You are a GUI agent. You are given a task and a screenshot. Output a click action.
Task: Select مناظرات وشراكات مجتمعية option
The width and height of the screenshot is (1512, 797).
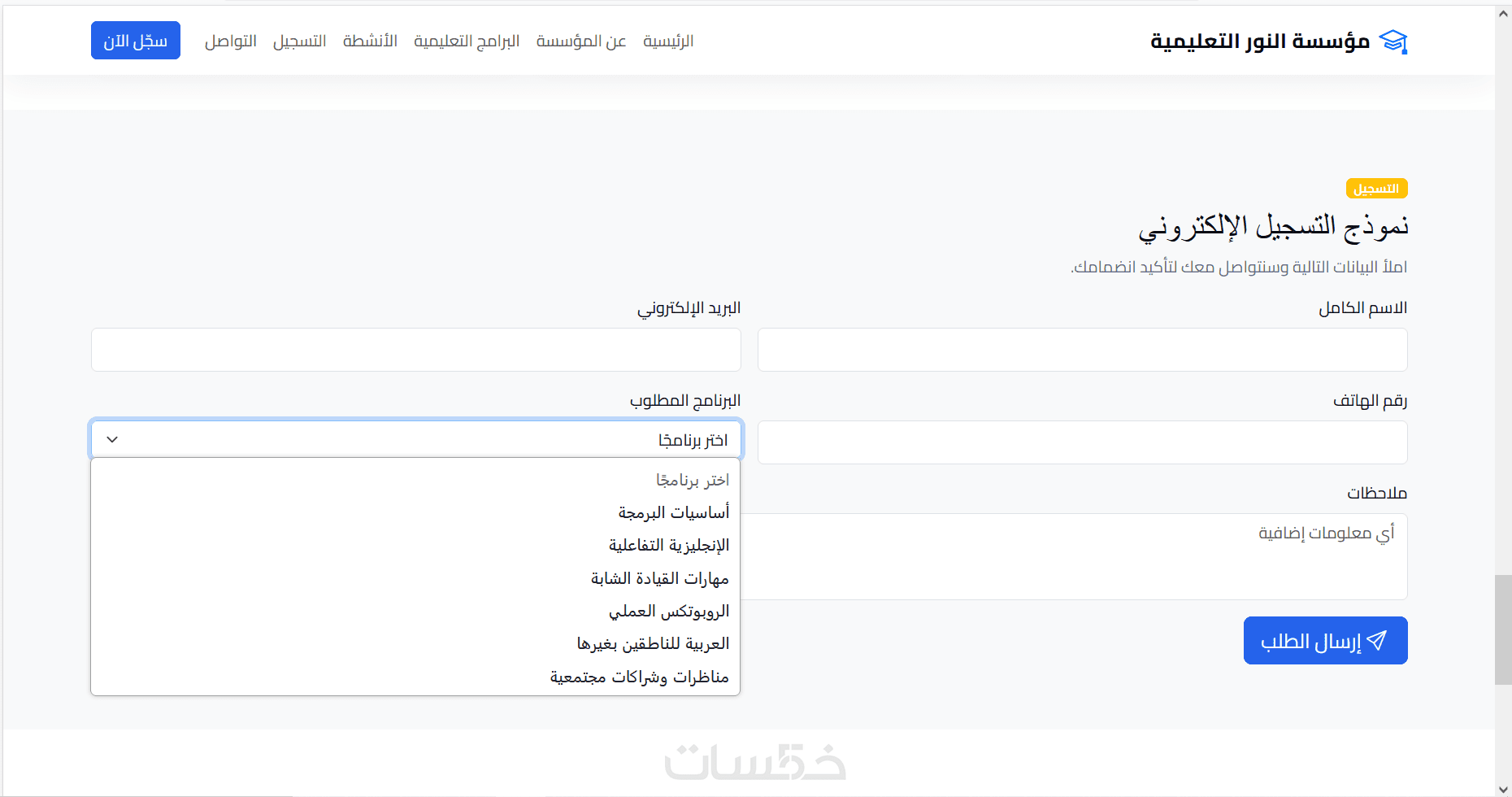pyautogui.click(x=639, y=677)
